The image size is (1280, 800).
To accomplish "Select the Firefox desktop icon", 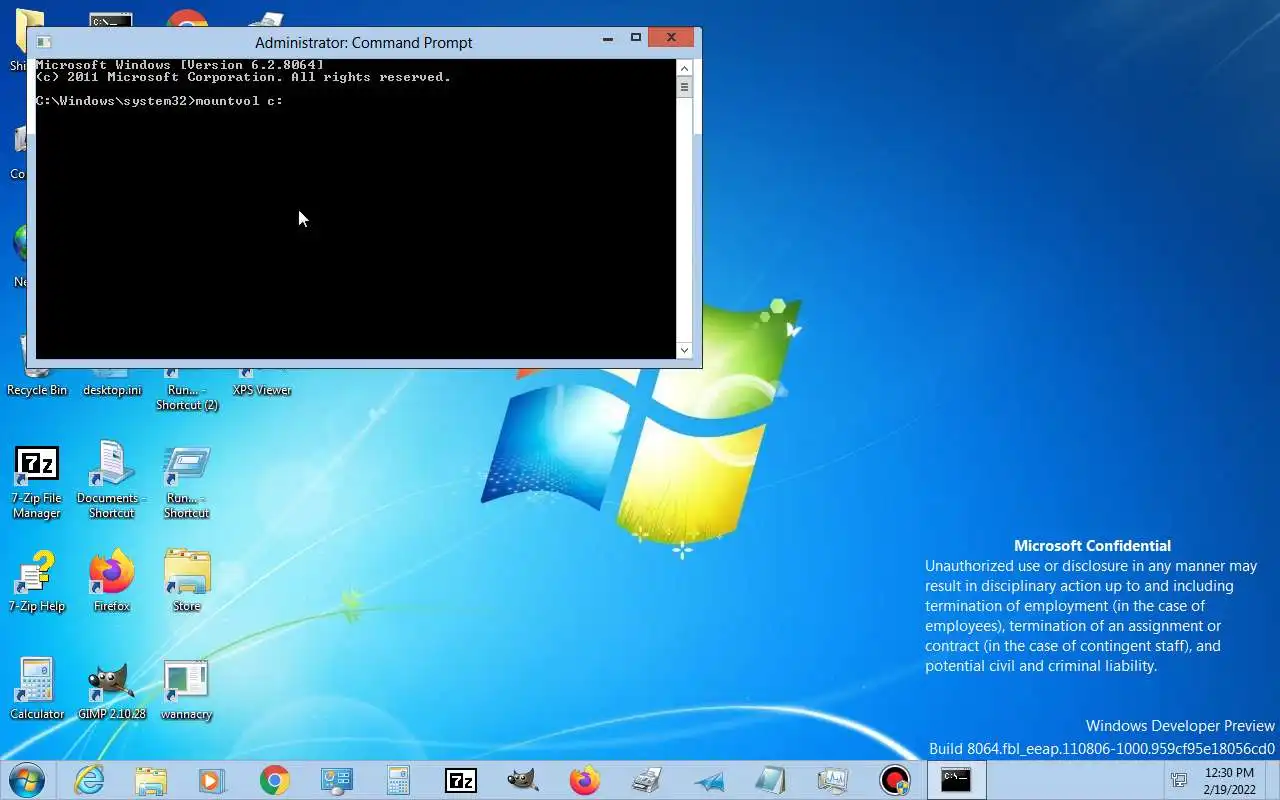I will [112, 581].
